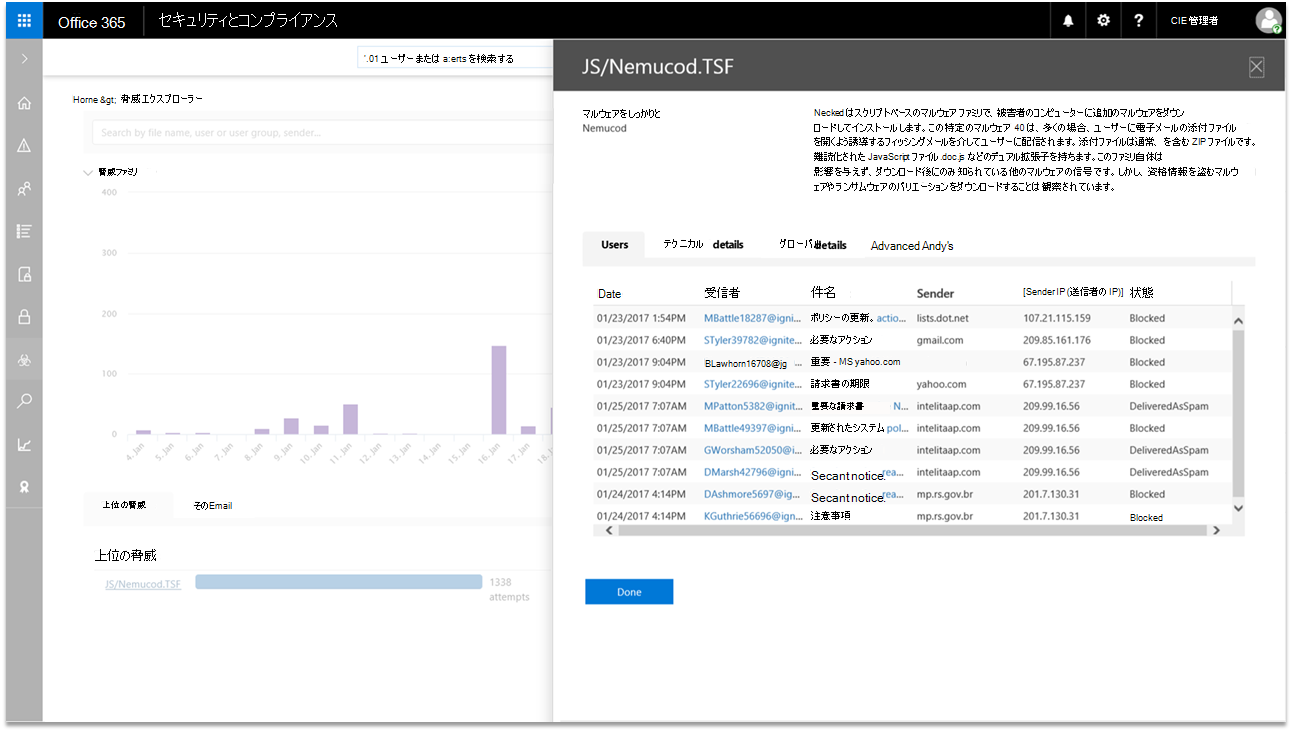Sort by the Date column header
Screen dimensions: 1292x732
[609, 294]
